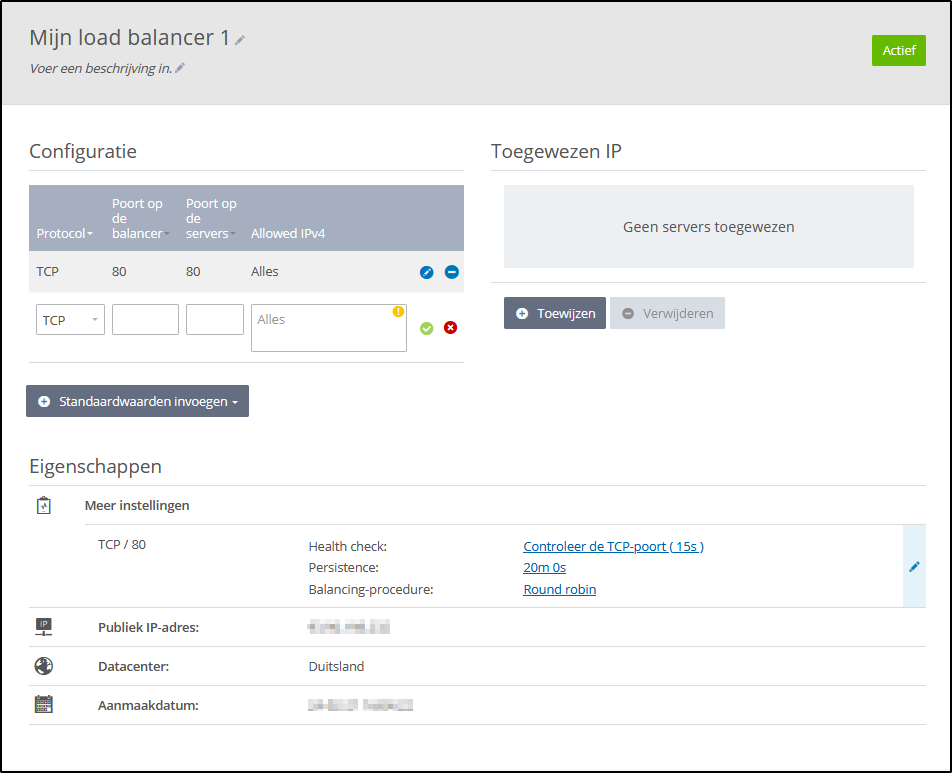Expand Standaardwaarden invoegen dropdown
Image resolution: width=952 pixels, height=773 pixels.
pos(137,401)
